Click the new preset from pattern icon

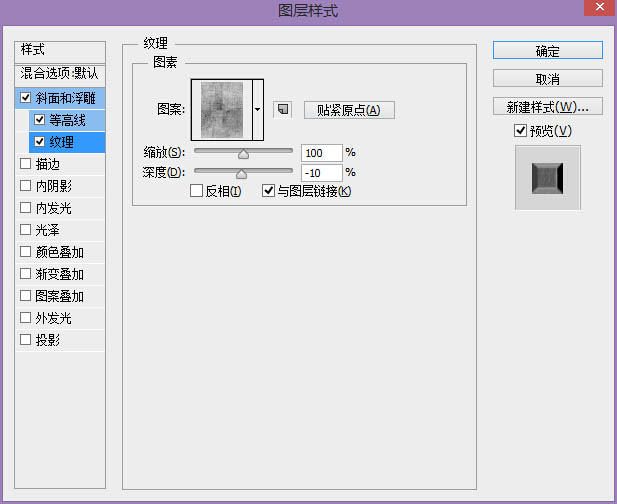point(282,109)
